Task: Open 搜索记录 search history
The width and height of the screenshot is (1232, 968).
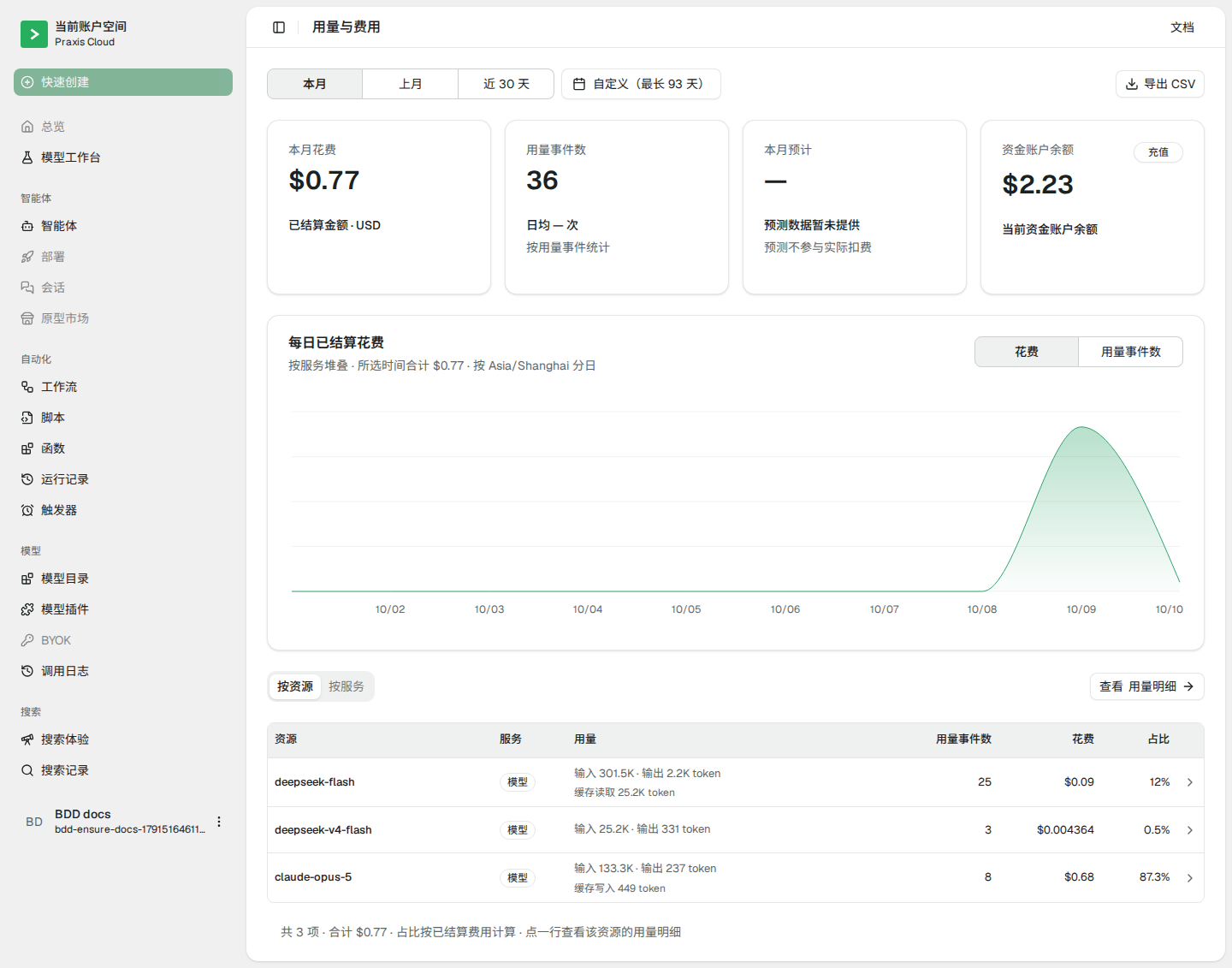Action: [123, 770]
